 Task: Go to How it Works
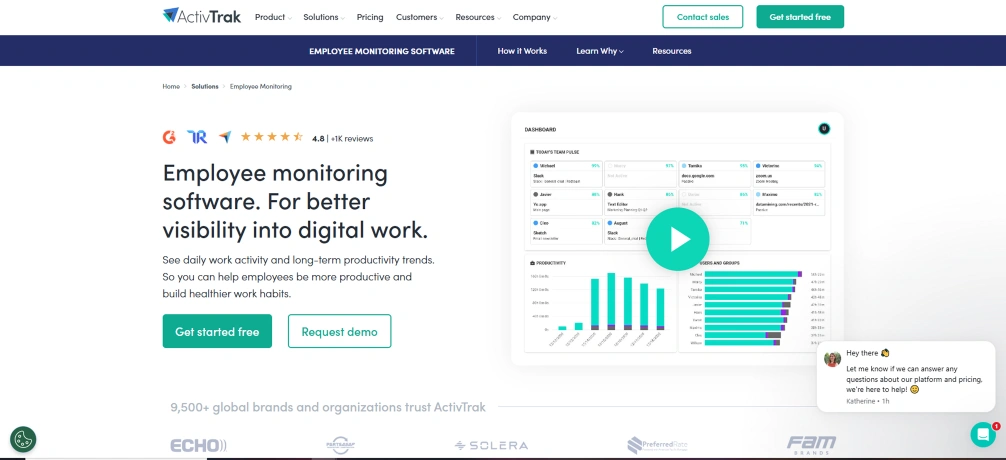click(x=522, y=51)
